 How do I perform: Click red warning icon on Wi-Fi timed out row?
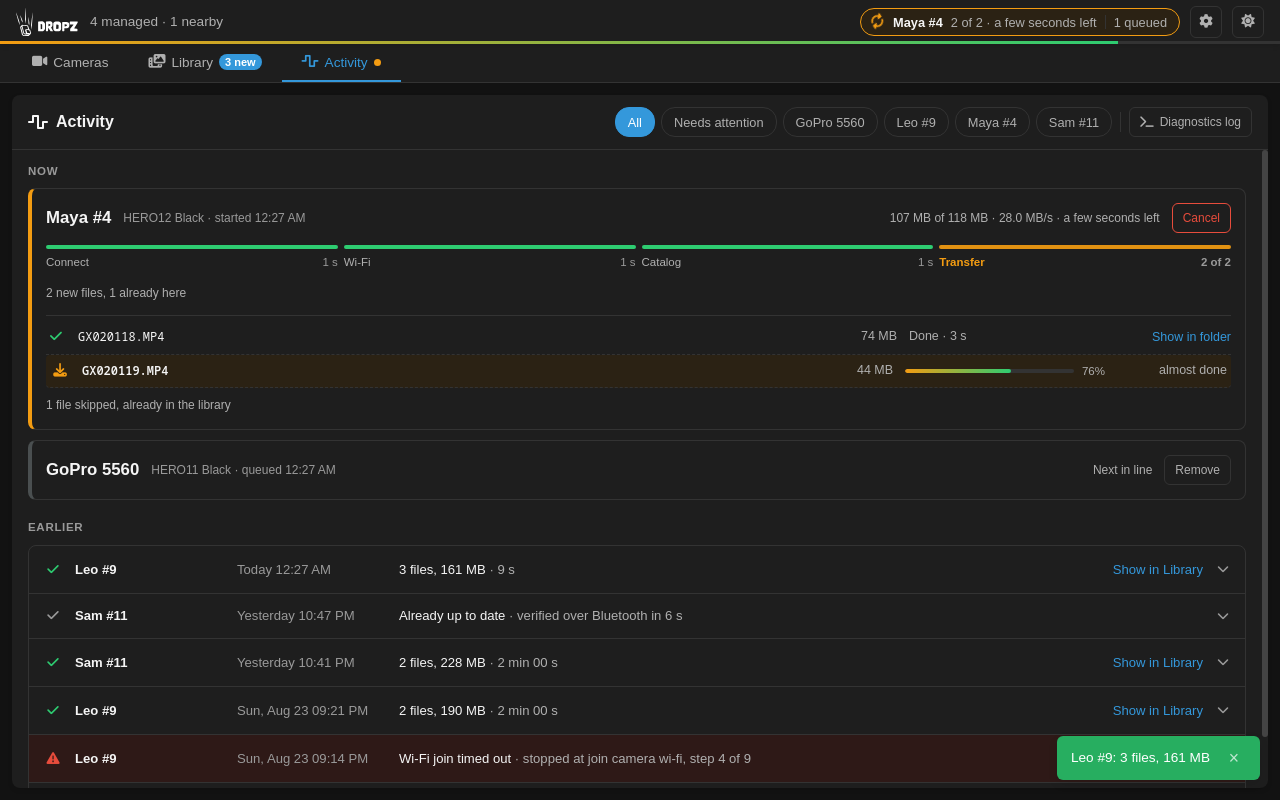[x=53, y=758]
